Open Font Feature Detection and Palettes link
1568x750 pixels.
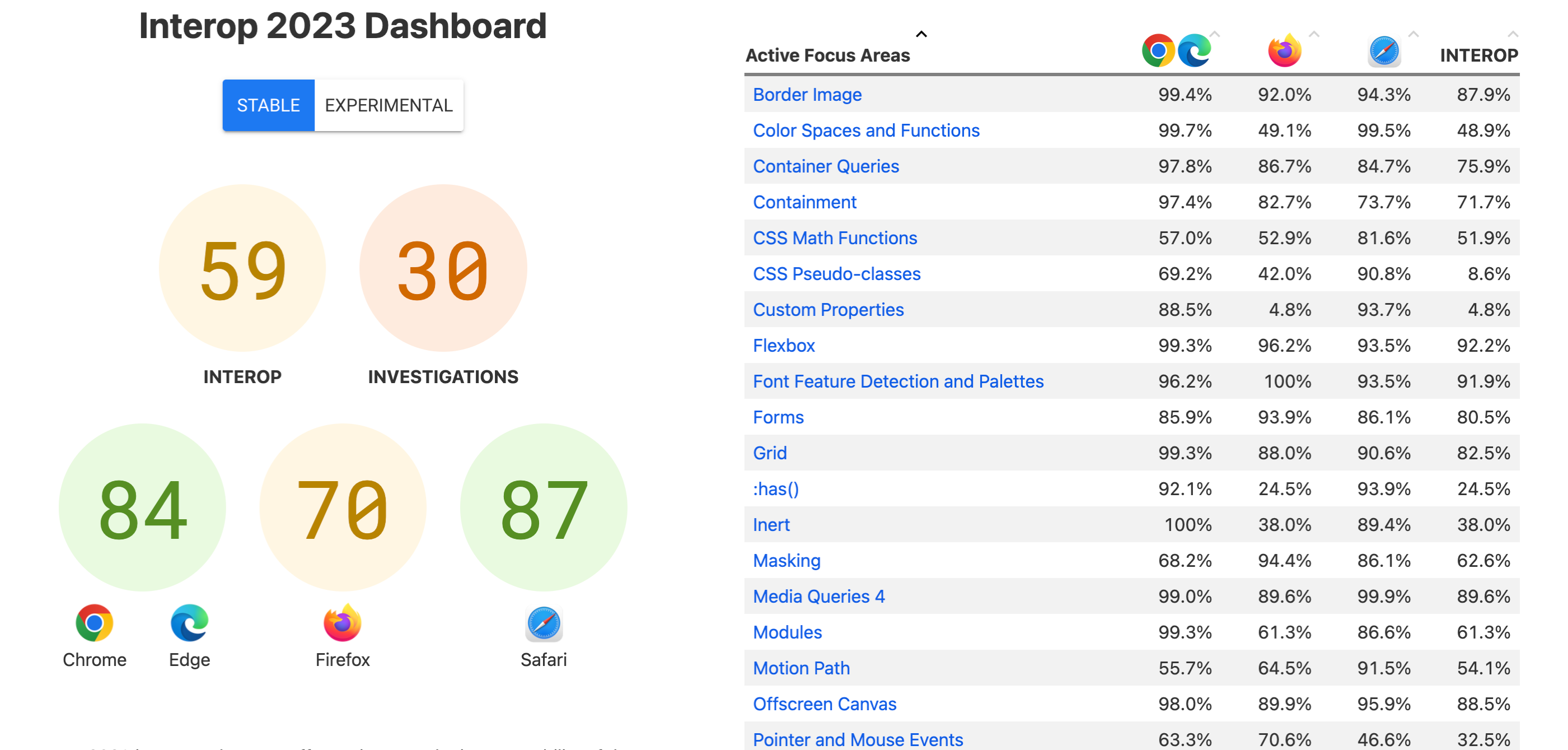click(x=898, y=381)
